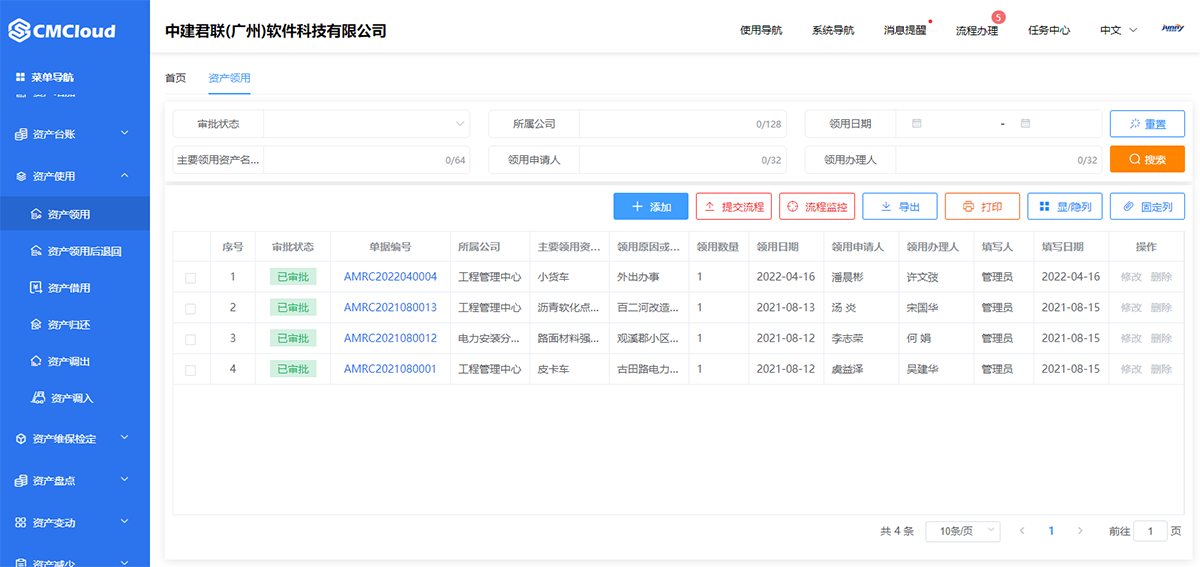
Task: Click the start date calendar icon
Action: tap(916, 124)
